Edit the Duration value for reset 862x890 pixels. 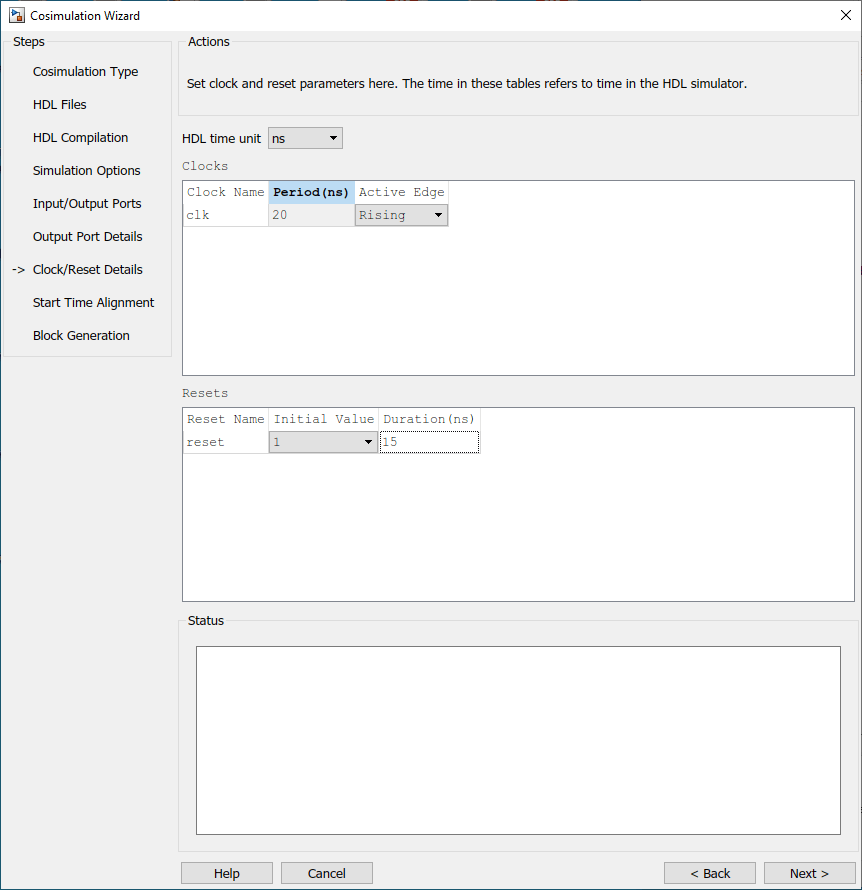pyautogui.click(x=428, y=441)
